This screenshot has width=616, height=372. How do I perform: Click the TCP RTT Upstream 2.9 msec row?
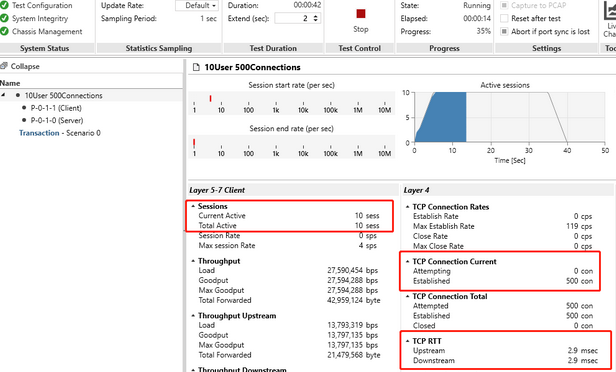[505, 350]
